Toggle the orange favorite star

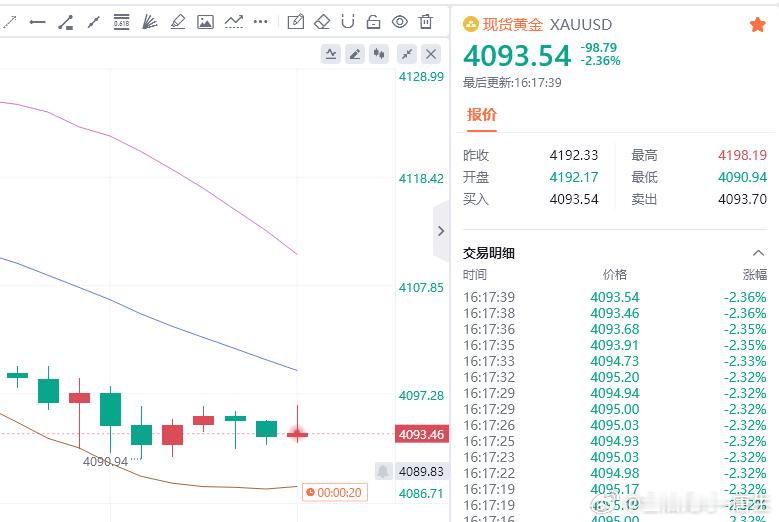(757, 24)
